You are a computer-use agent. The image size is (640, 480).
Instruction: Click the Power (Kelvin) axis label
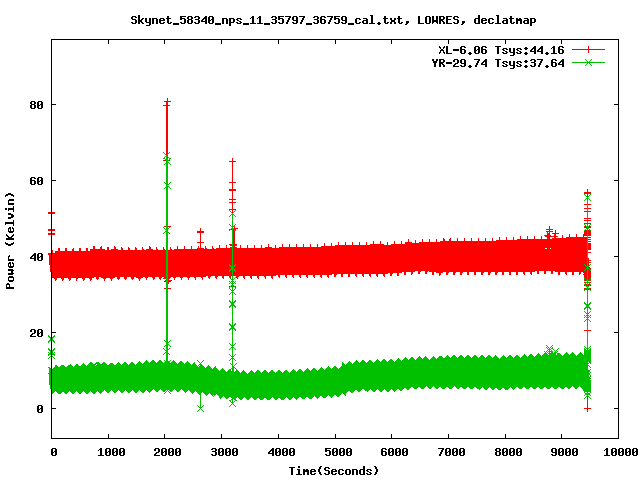(10, 241)
